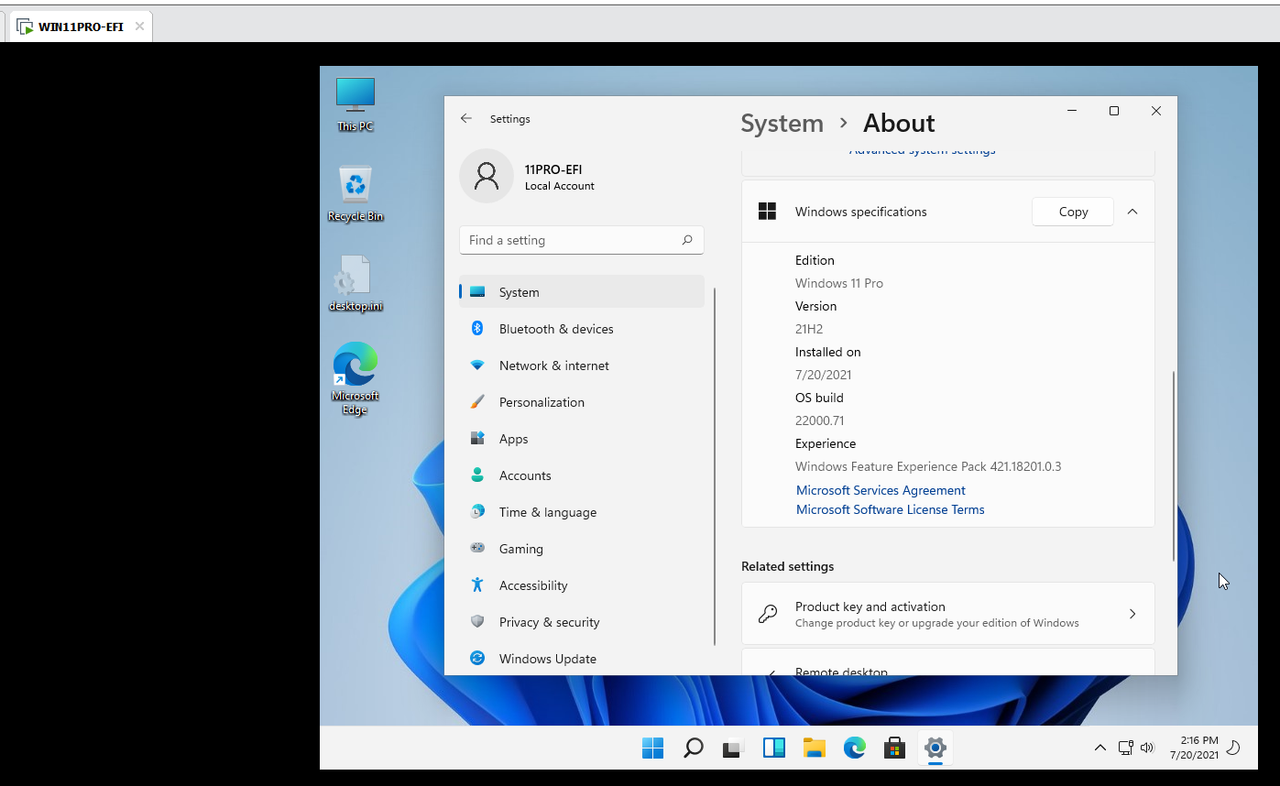Screen dimensions: 1280x786
Task: Click the sidebar navigation scrollbar
Action: point(714,466)
